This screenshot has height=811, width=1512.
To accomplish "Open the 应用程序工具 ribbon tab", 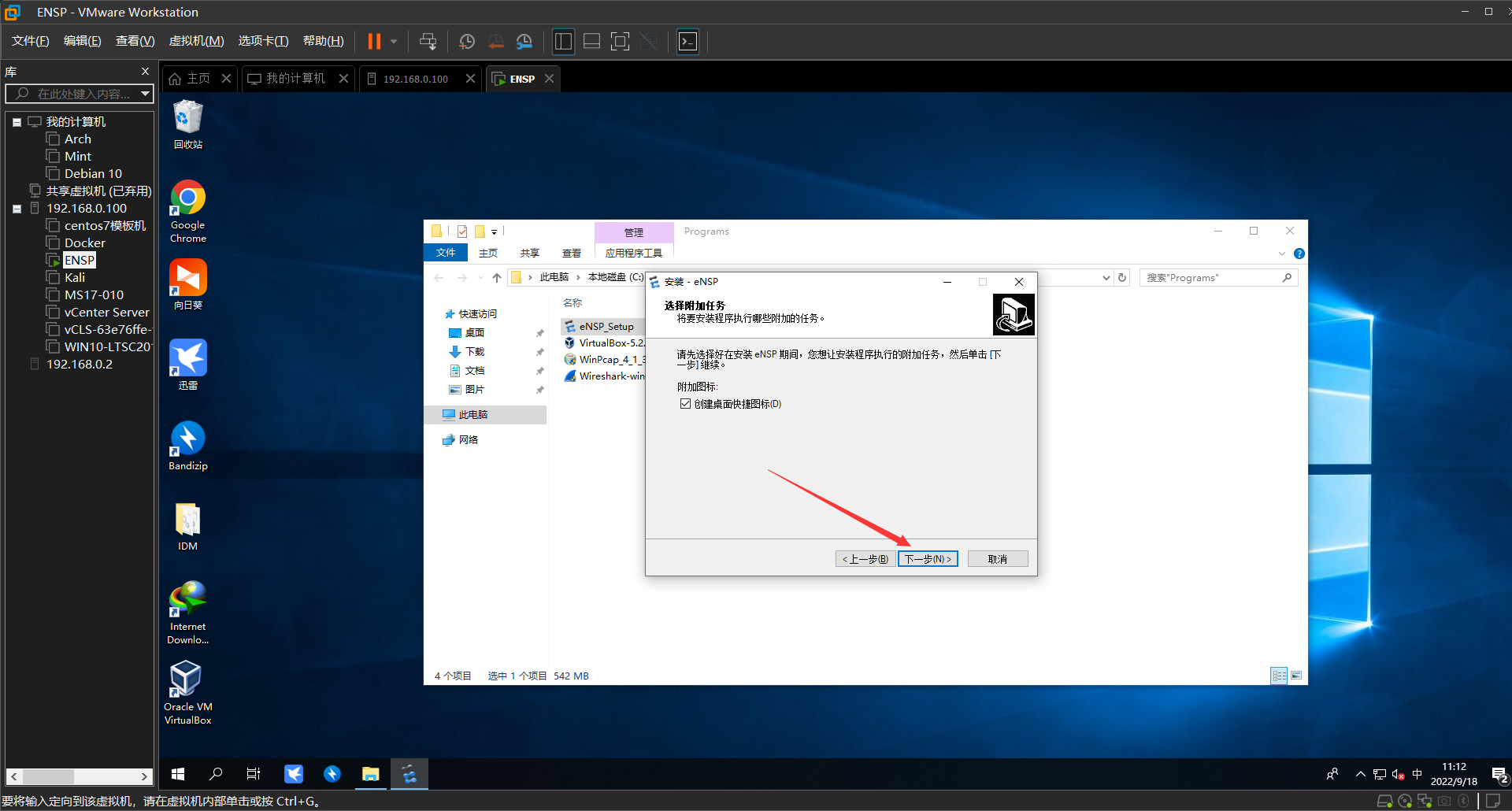I will point(634,253).
